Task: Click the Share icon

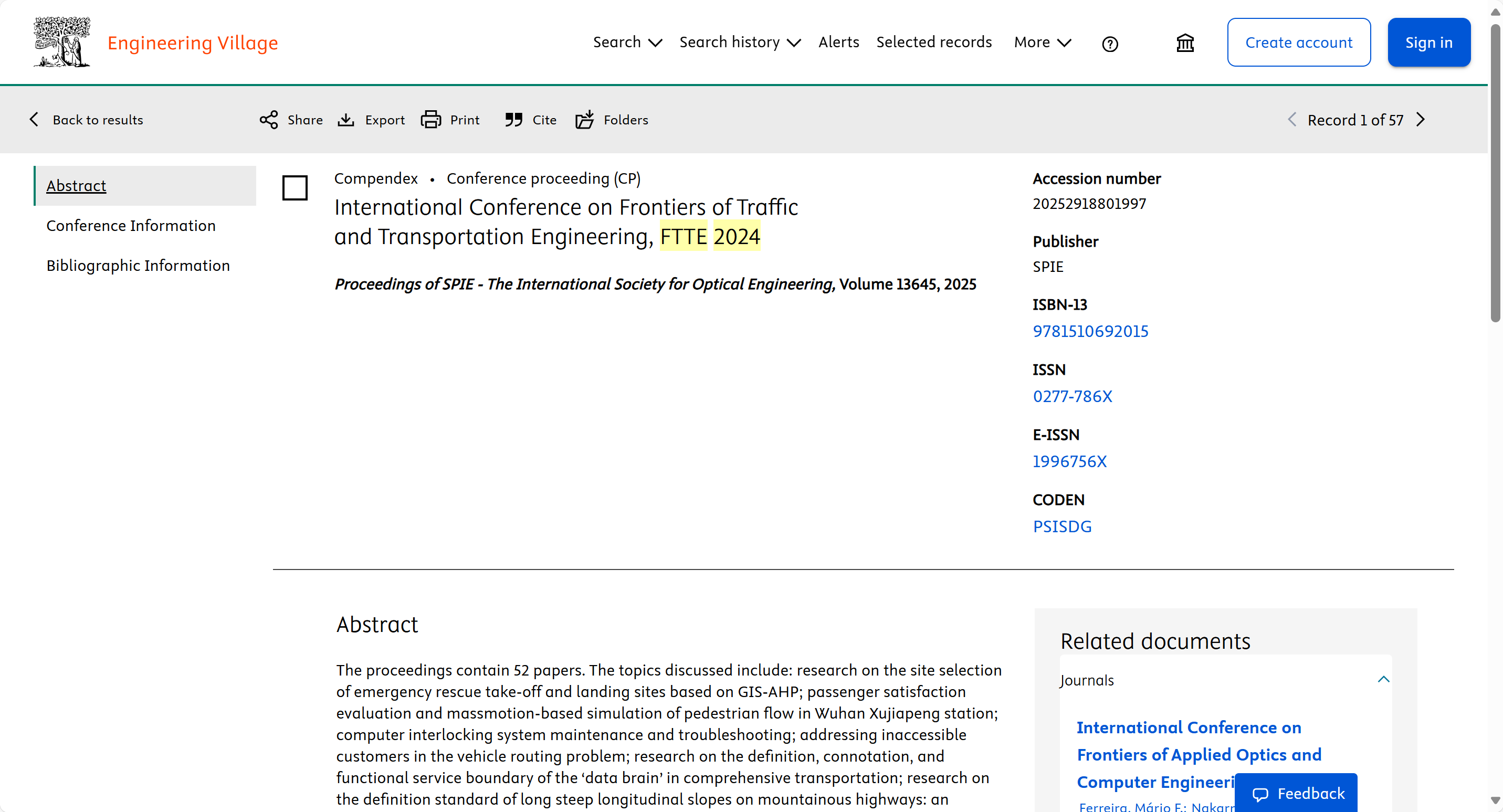Action: click(x=268, y=120)
